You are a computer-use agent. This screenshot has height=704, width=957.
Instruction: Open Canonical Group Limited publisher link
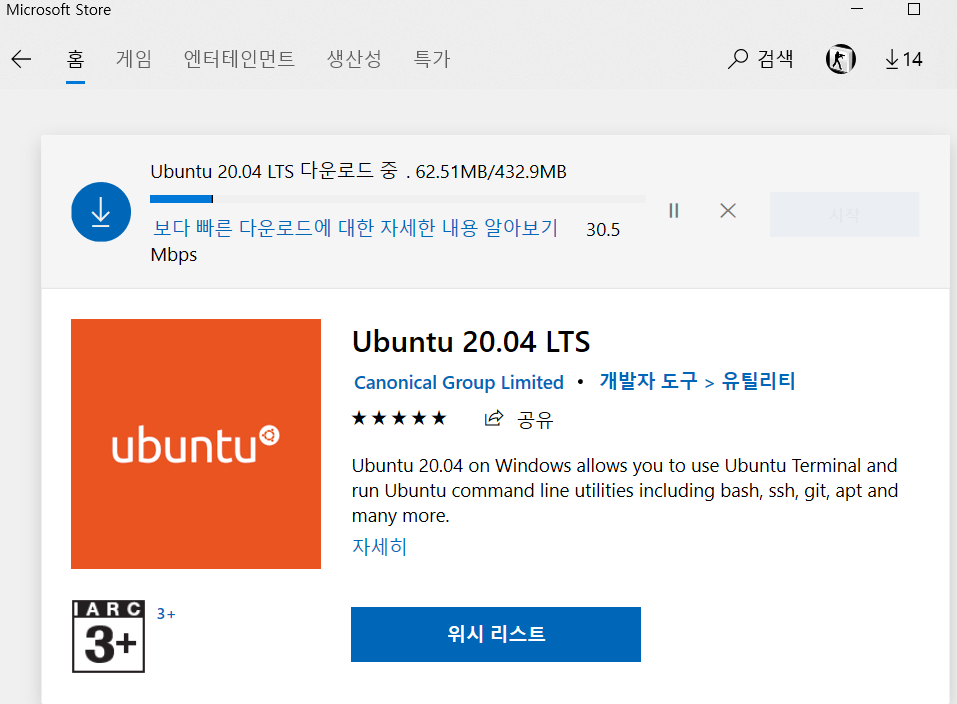(x=459, y=383)
